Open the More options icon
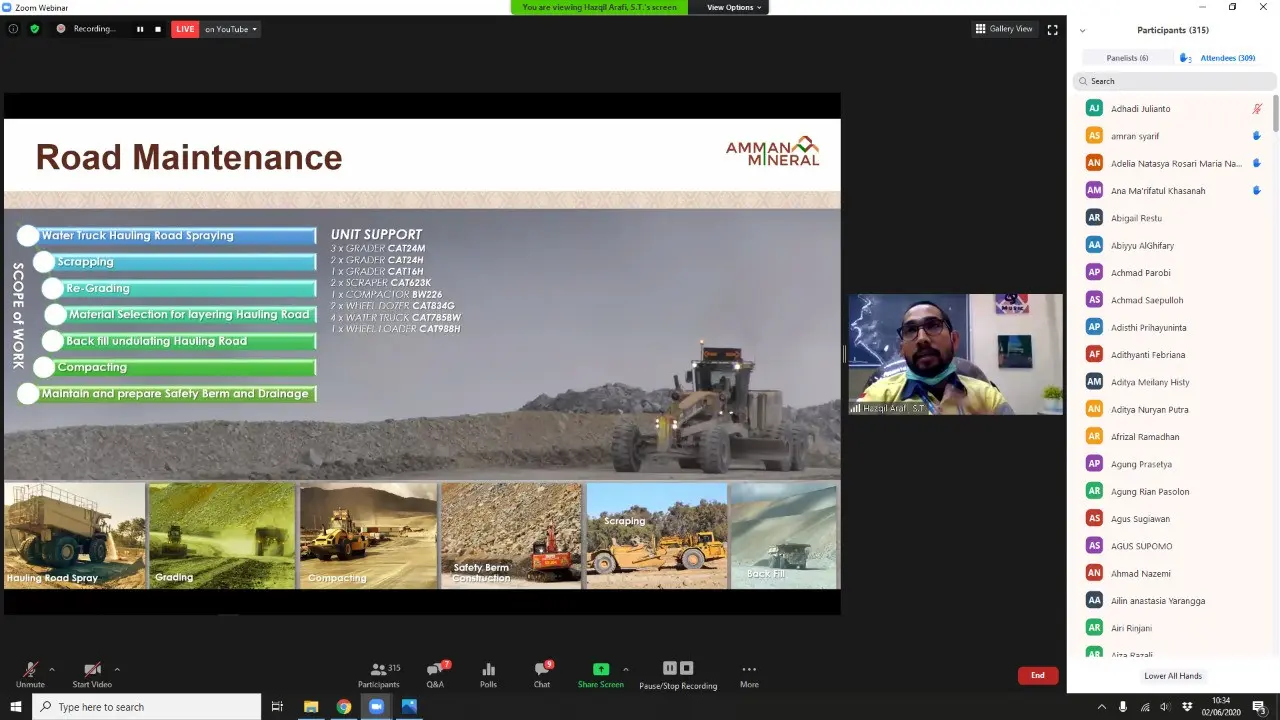The image size is (1280, 720). point(749,669)
